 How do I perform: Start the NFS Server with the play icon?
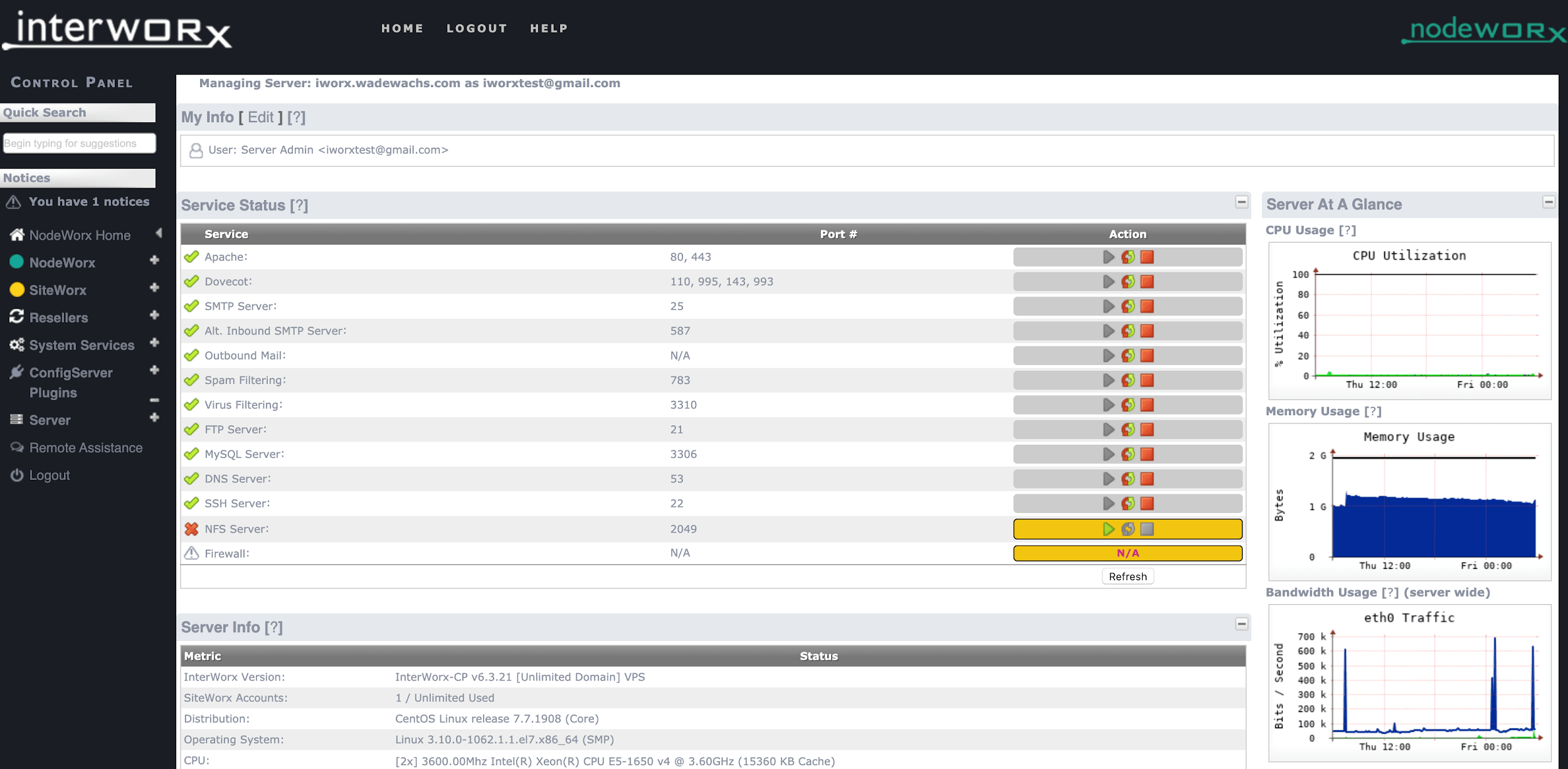(1108, 529)
